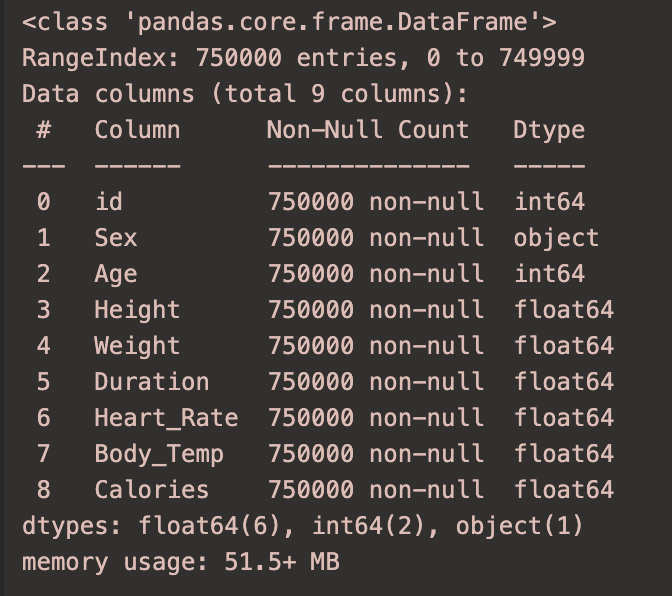The width and height of the screenshot is (672, 596).
Task: Select the 'Height' column name
Action: tap(137, 310)
